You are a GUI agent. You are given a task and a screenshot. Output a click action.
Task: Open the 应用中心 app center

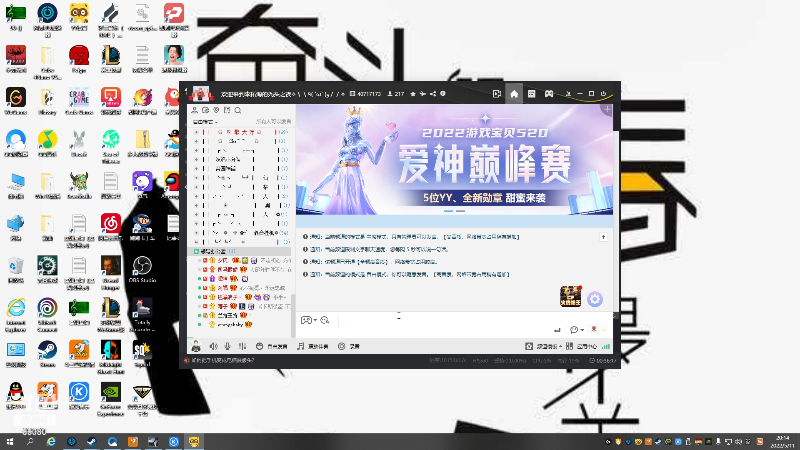[x=581, y=346]
